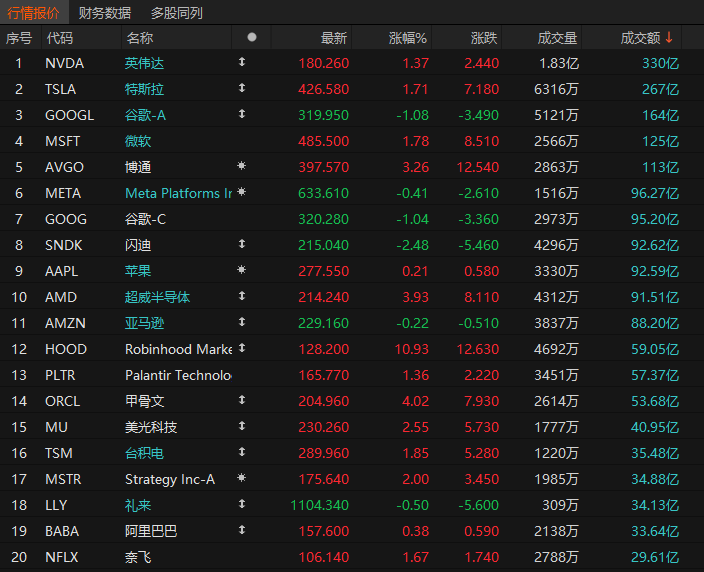
Task: Click the up-down arrow icon in HOOD row
Action: [x=242, y=348]
